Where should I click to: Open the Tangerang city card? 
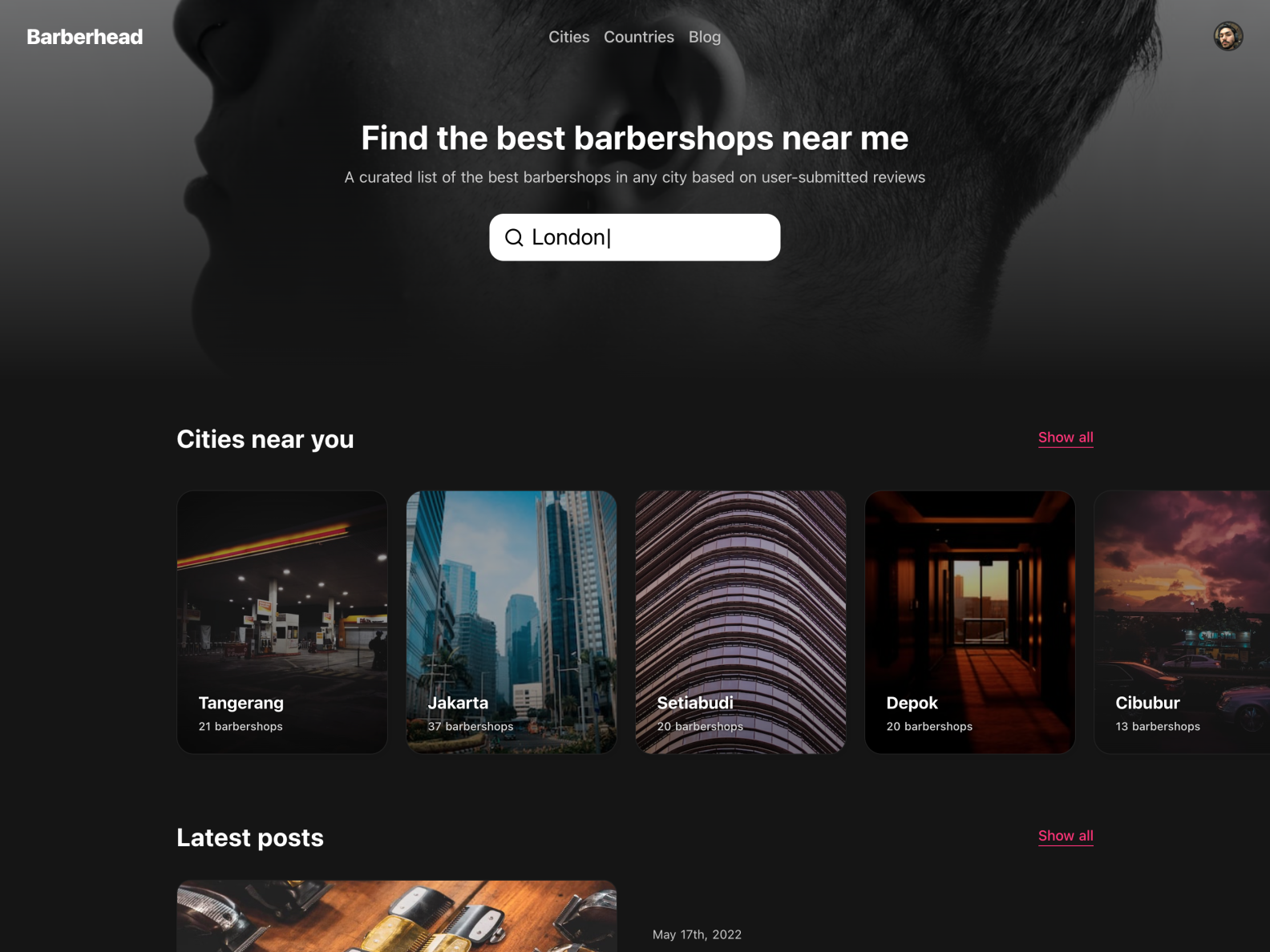pyautogui.click(x=282, y=622)
